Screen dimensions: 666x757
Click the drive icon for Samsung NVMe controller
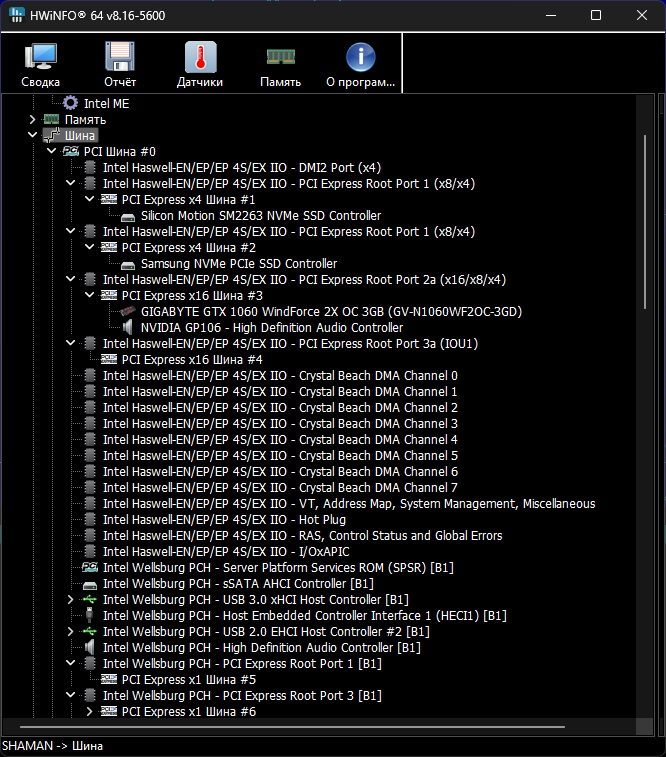pos(128,265)
